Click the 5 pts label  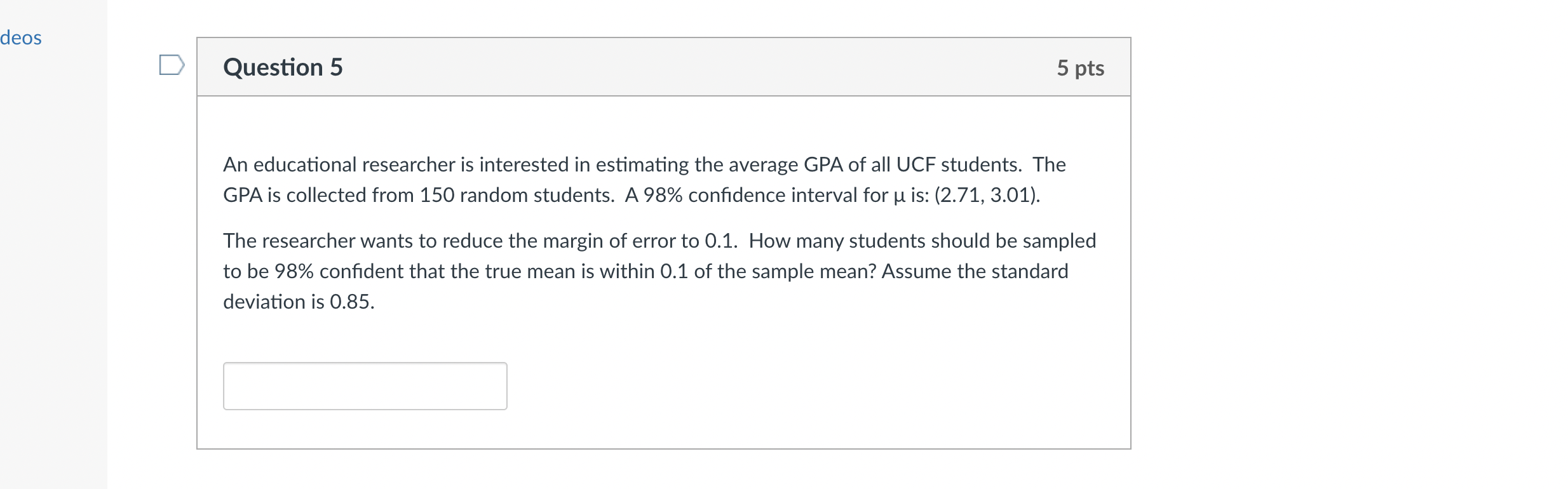1080,68
